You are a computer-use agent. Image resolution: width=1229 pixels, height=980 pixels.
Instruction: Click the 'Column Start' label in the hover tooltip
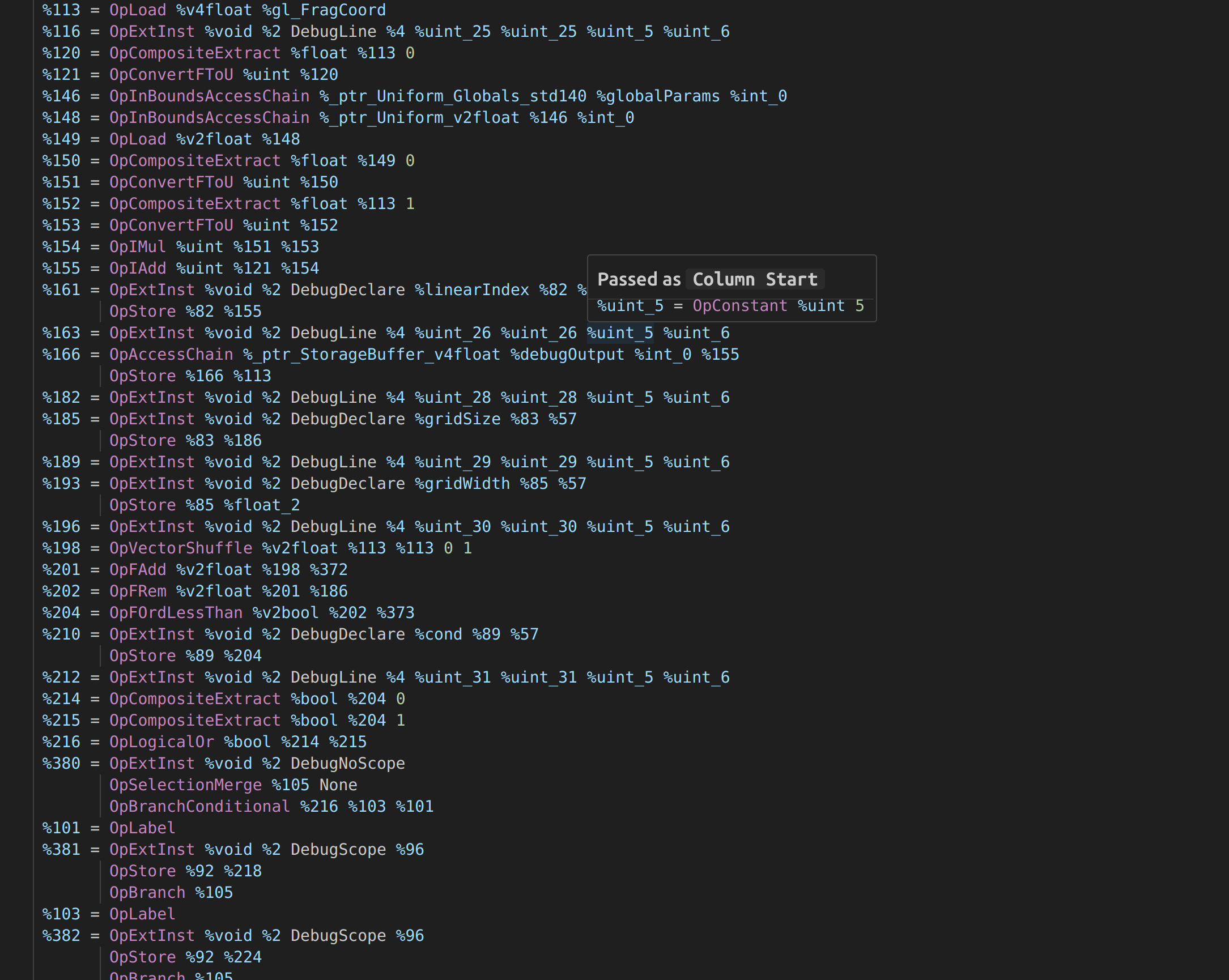pos(755,280)
